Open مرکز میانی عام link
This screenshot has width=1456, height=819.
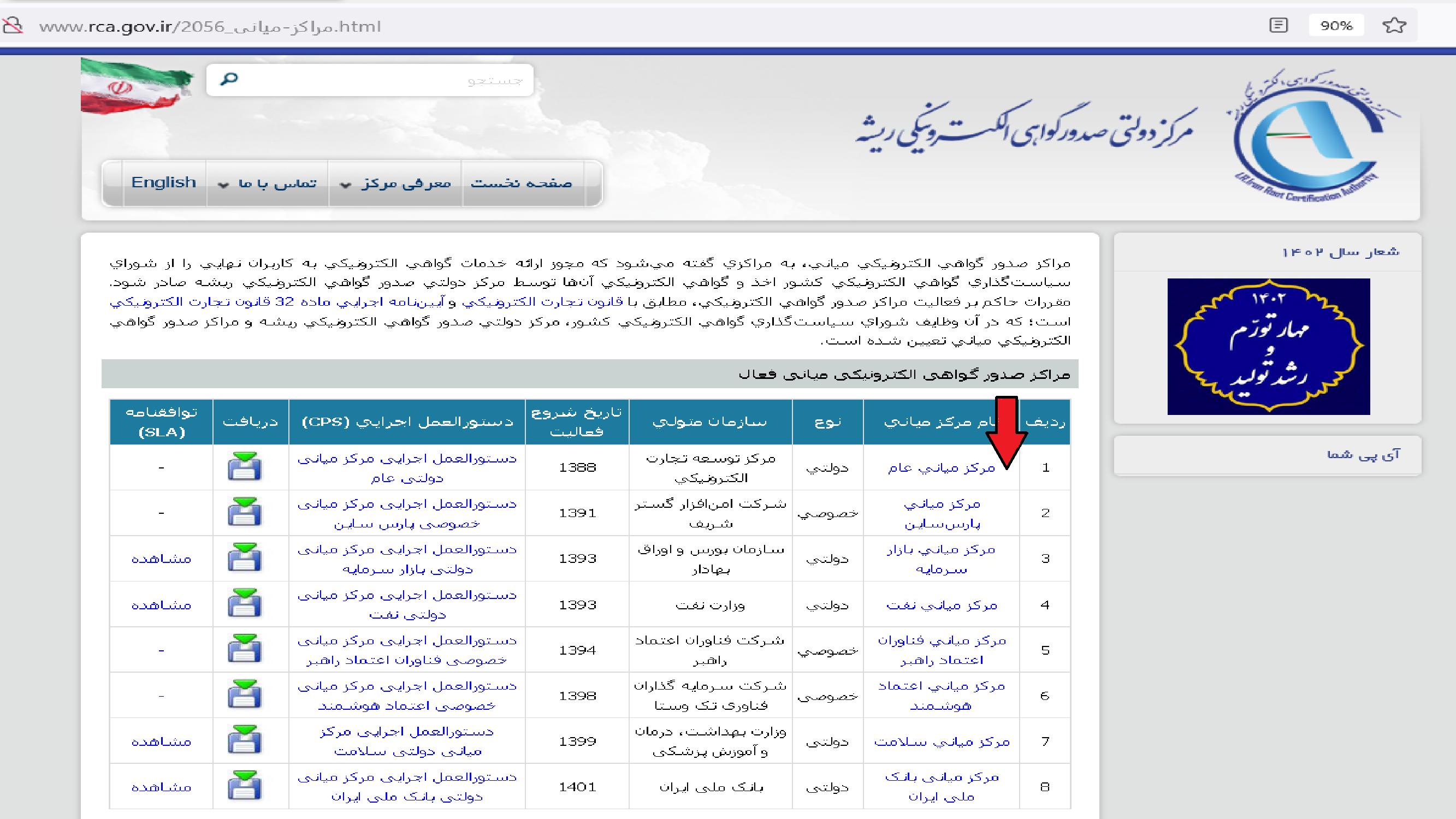941,467
